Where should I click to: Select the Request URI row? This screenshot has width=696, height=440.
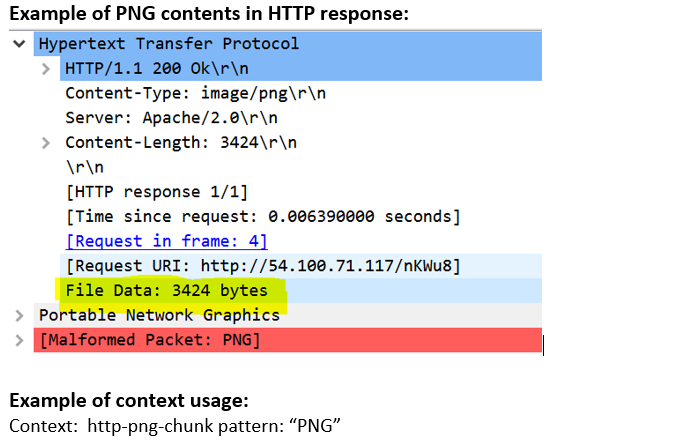[262, 266]
